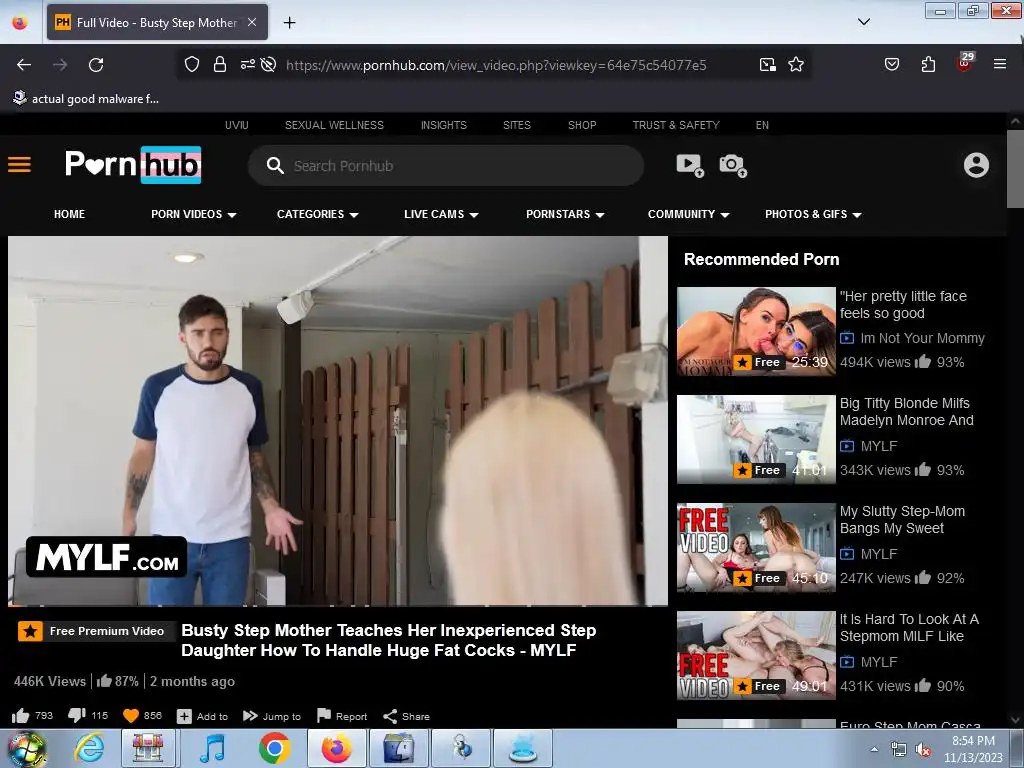Bookmark this page with the star icon

pos(796,65)
